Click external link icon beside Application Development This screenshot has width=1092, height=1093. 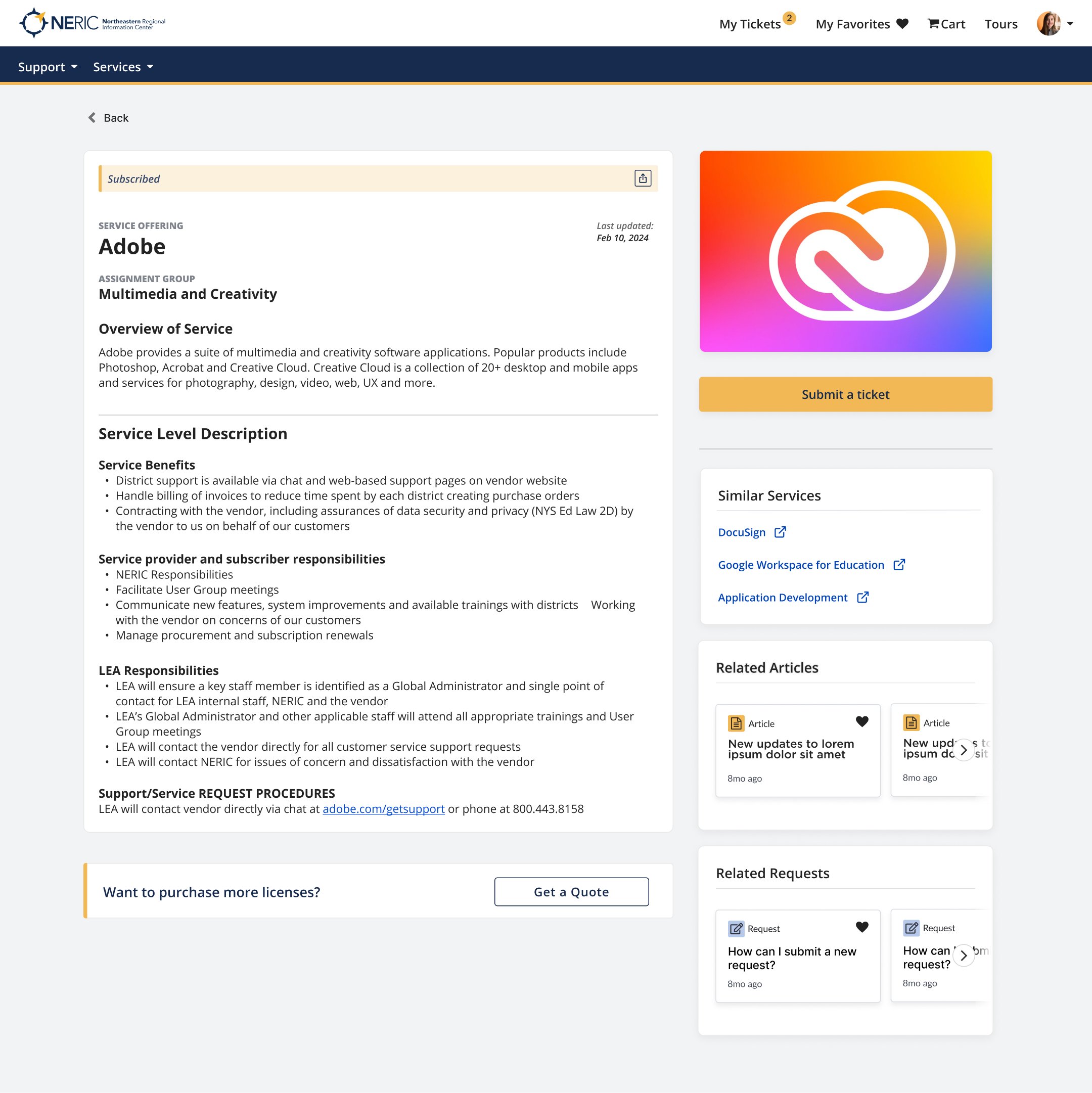(x=862, y=598)
